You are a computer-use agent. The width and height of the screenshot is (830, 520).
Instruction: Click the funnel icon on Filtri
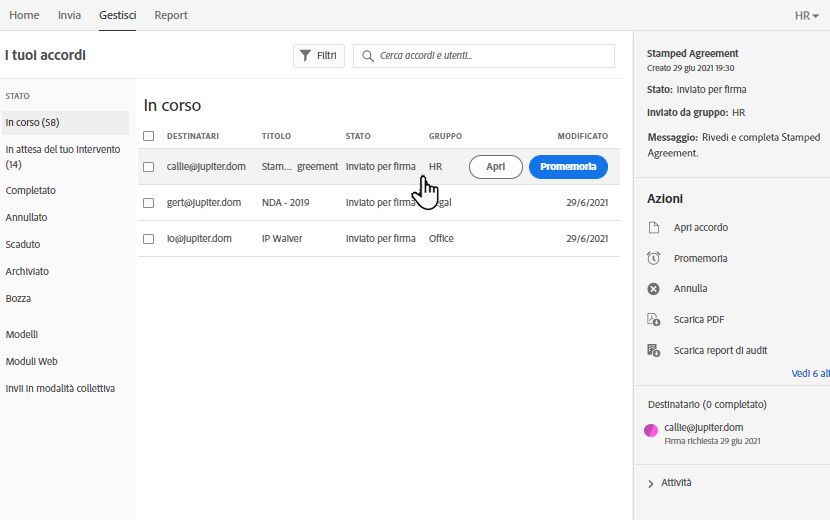[x=305, y=56]
